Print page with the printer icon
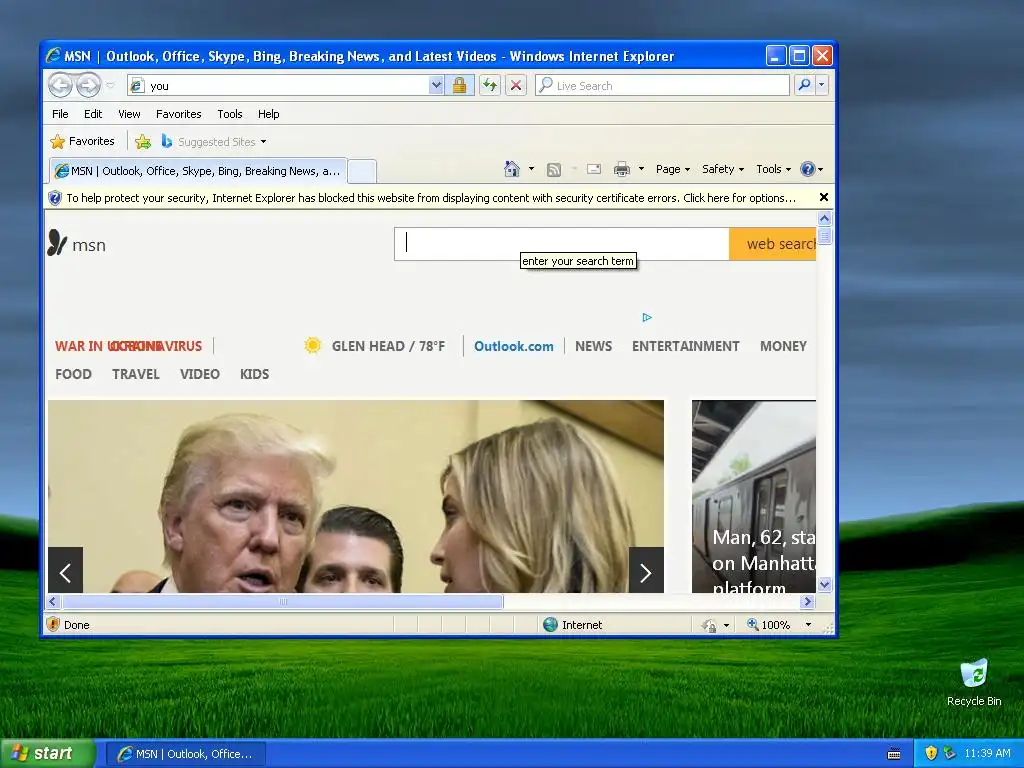Image resolution: width=1024 pixels, height=768 pixels. [622, 170]
